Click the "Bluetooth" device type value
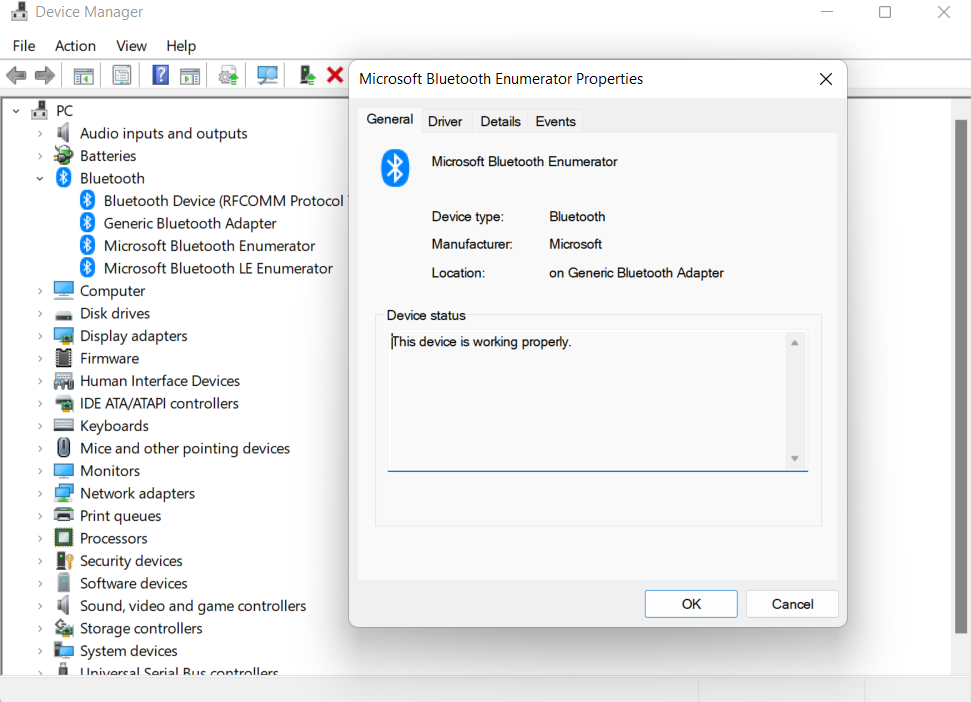 tap(577, 217)
